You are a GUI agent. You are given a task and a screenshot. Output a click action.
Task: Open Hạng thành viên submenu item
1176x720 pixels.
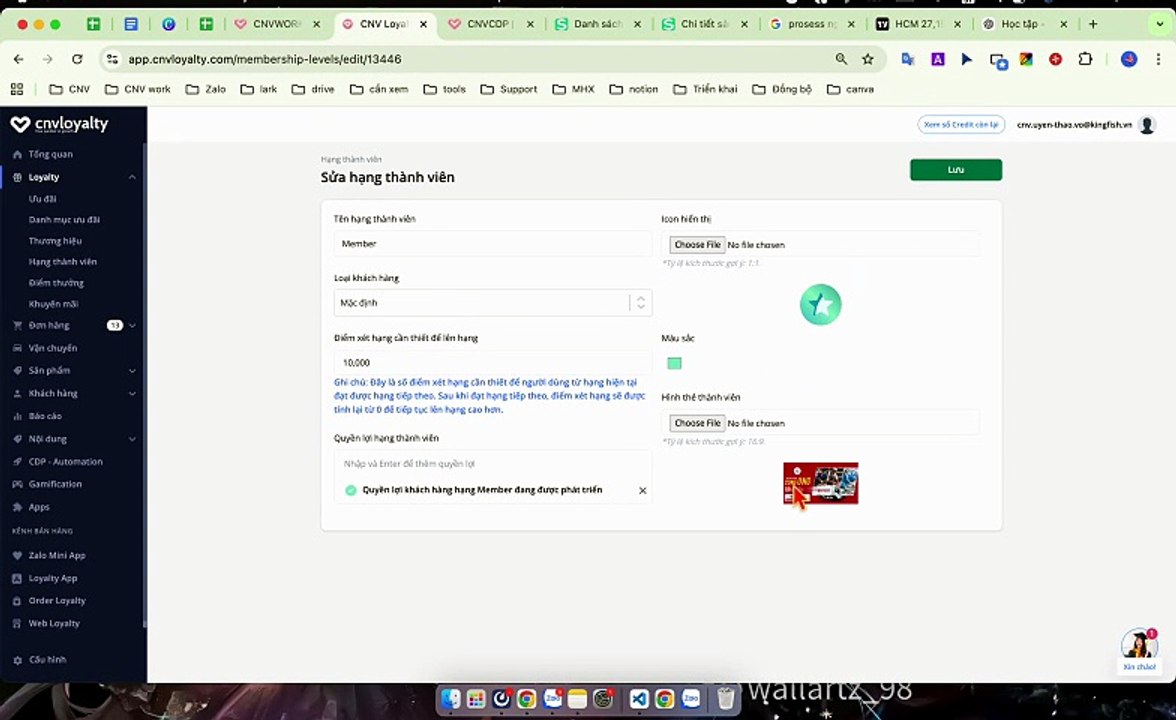coord(62,262)
